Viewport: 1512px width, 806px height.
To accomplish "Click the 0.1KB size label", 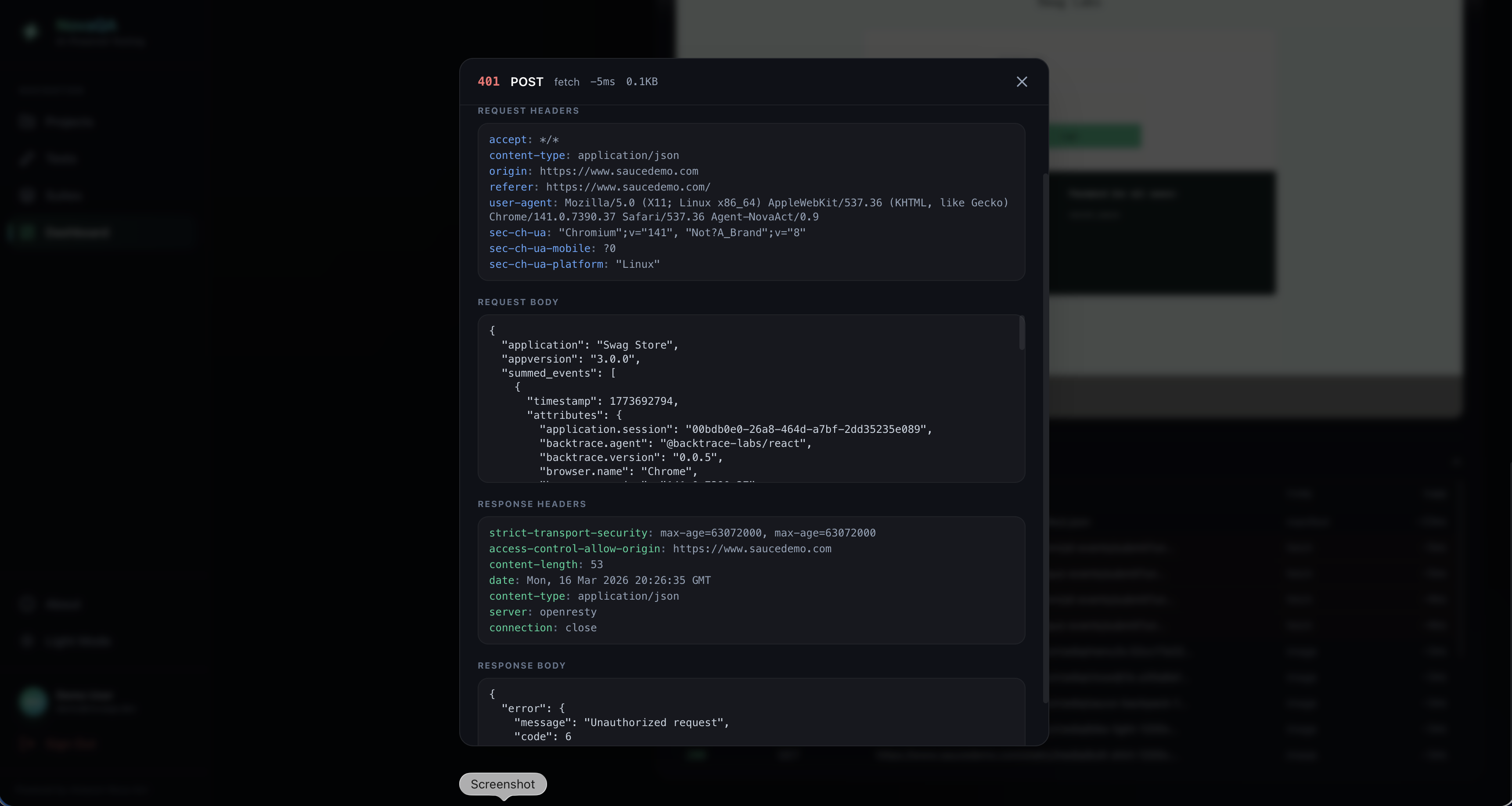I will 641,82.
